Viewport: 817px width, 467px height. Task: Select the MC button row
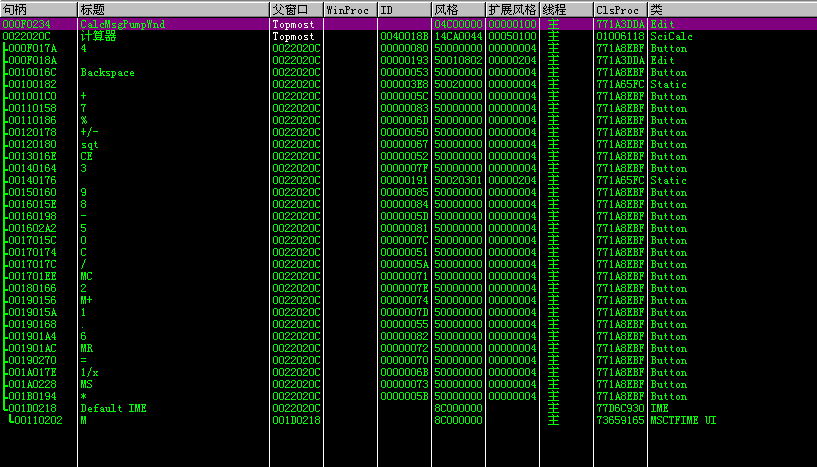click(x=87, y=276)
